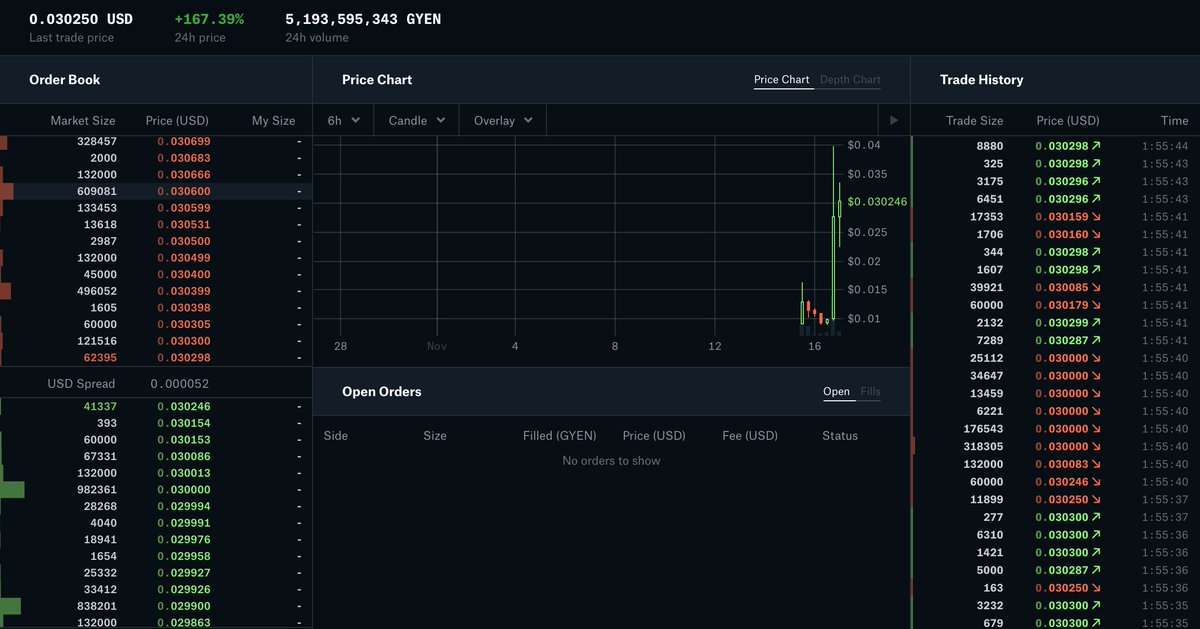Select ask order at price 0.030305
Screen dimensions: 1200x629
coord(156,324)
